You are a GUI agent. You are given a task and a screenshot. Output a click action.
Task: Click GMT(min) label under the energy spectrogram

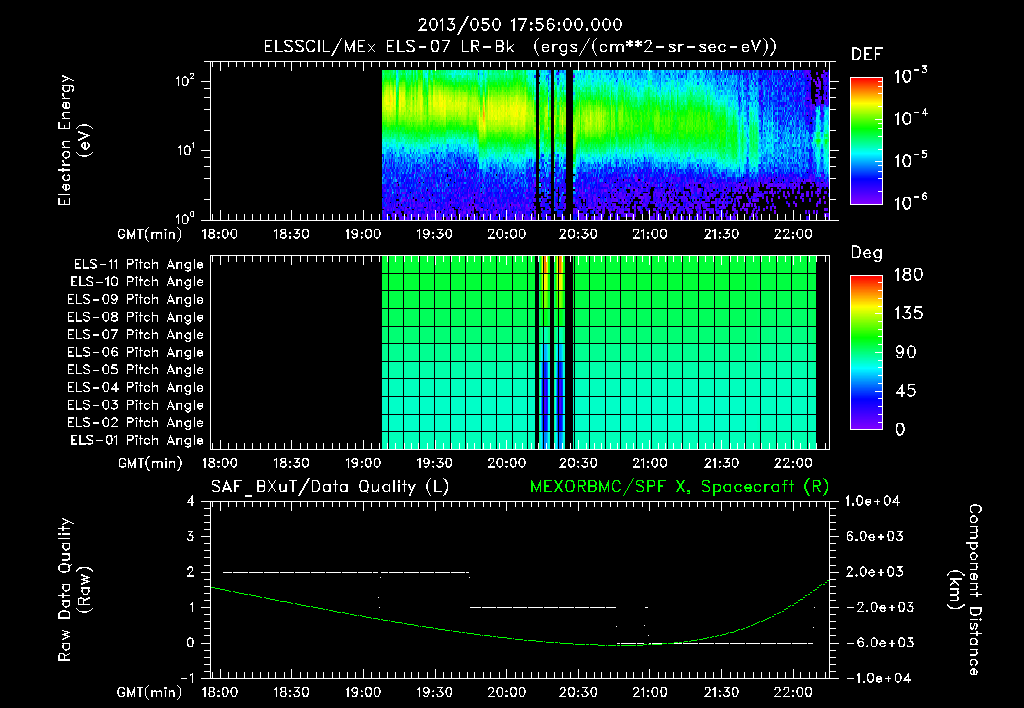coord(150,234)
